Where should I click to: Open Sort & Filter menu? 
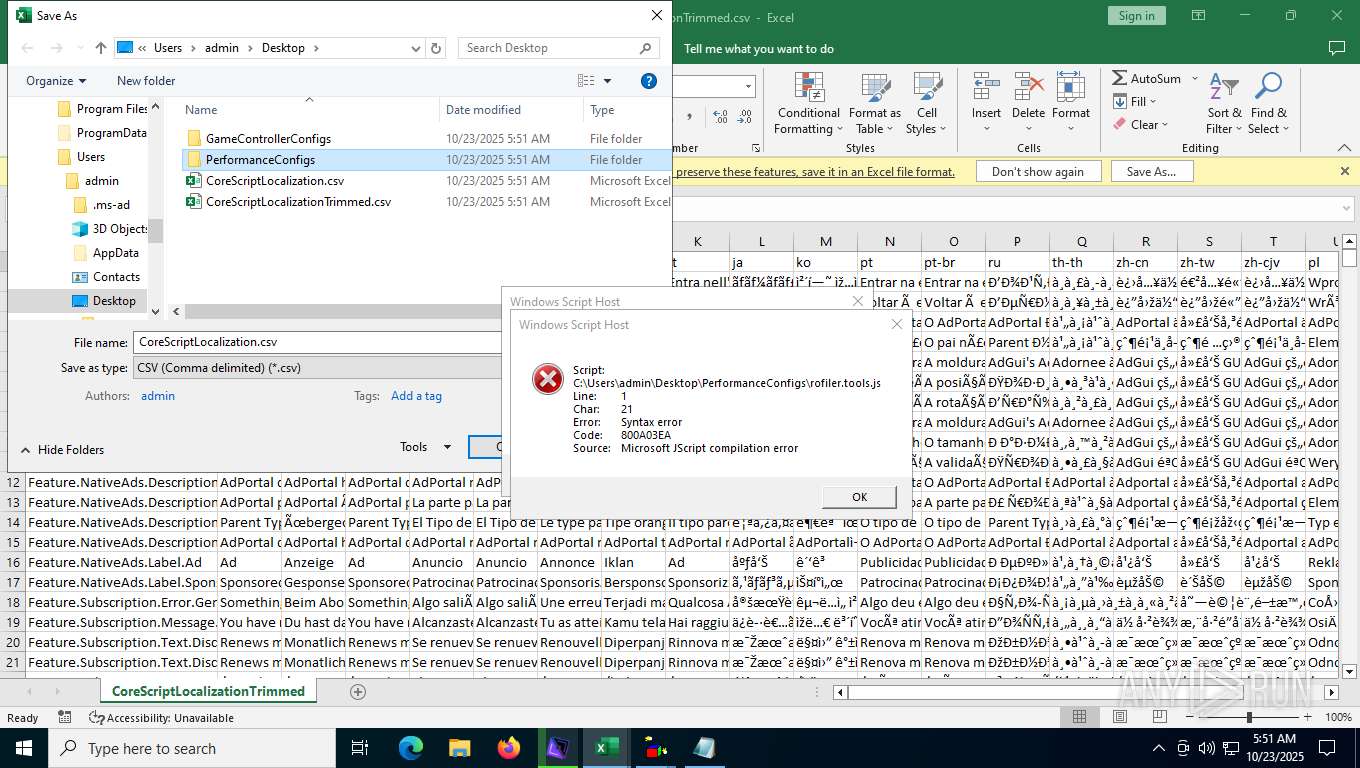1224,104
